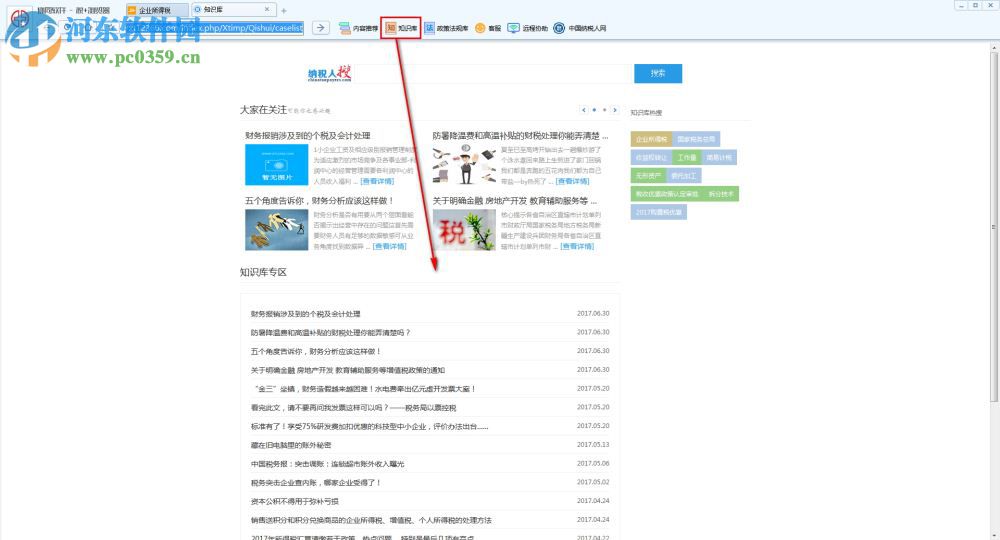Viewport: 1000px width, 540px height.
Task: Open card title 五个角度告诉你，财务分析应该这样做
Action: [319, 201]
